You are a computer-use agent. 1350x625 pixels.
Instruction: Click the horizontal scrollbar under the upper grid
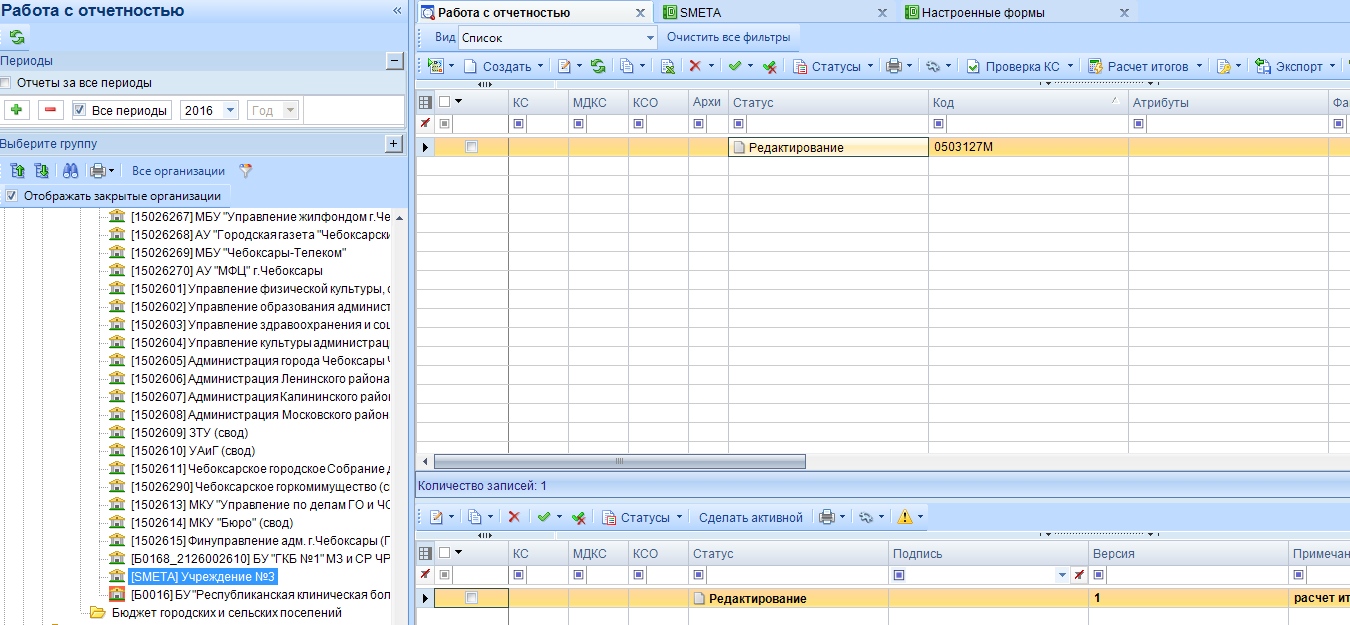(620, 462)
